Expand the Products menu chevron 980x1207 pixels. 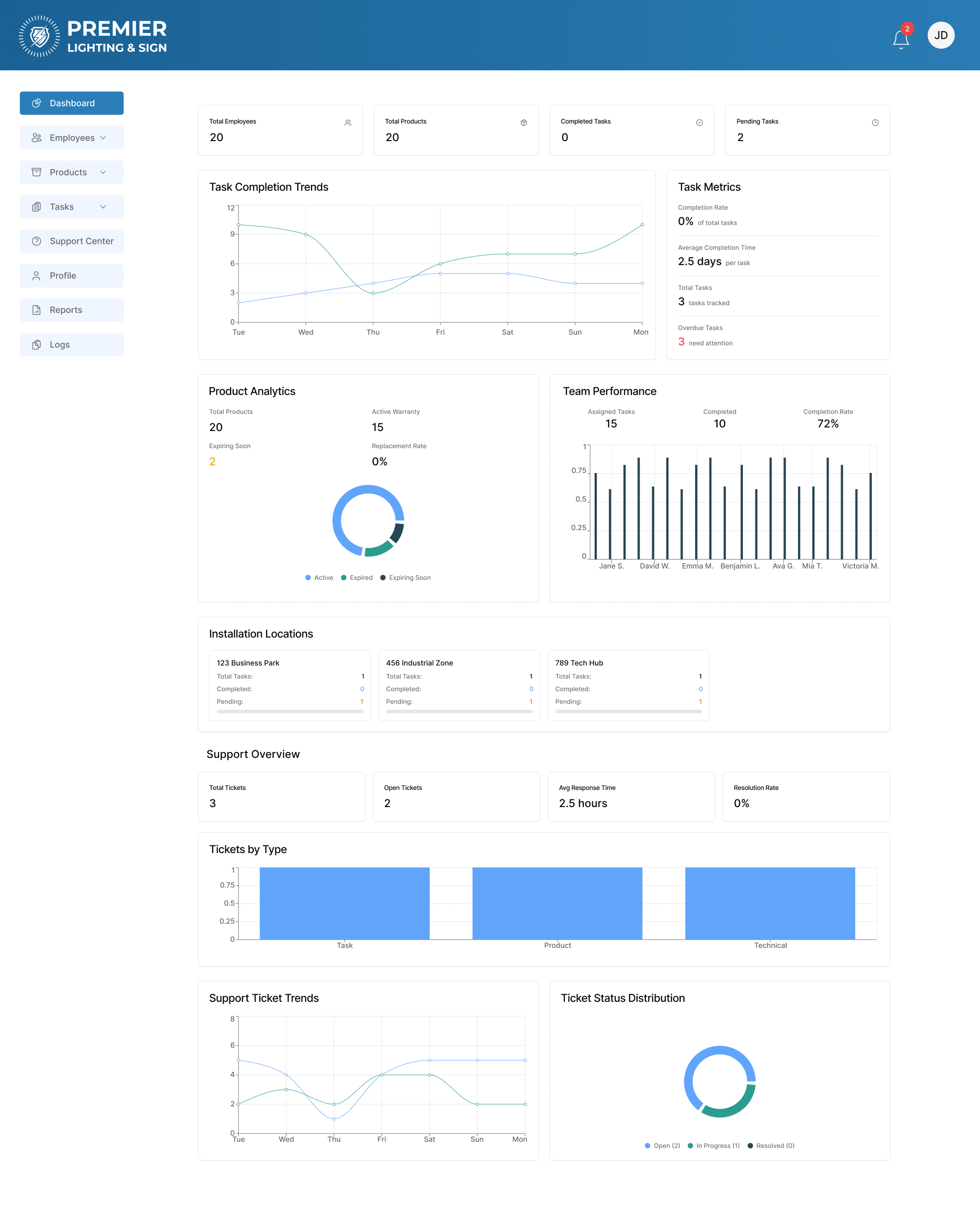click(103, 172)
